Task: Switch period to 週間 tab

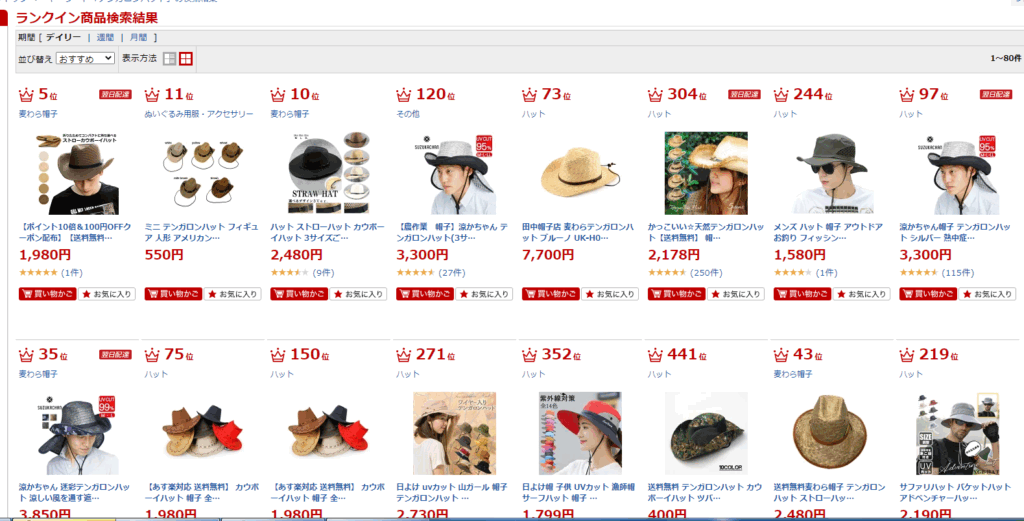Action: 105,38
